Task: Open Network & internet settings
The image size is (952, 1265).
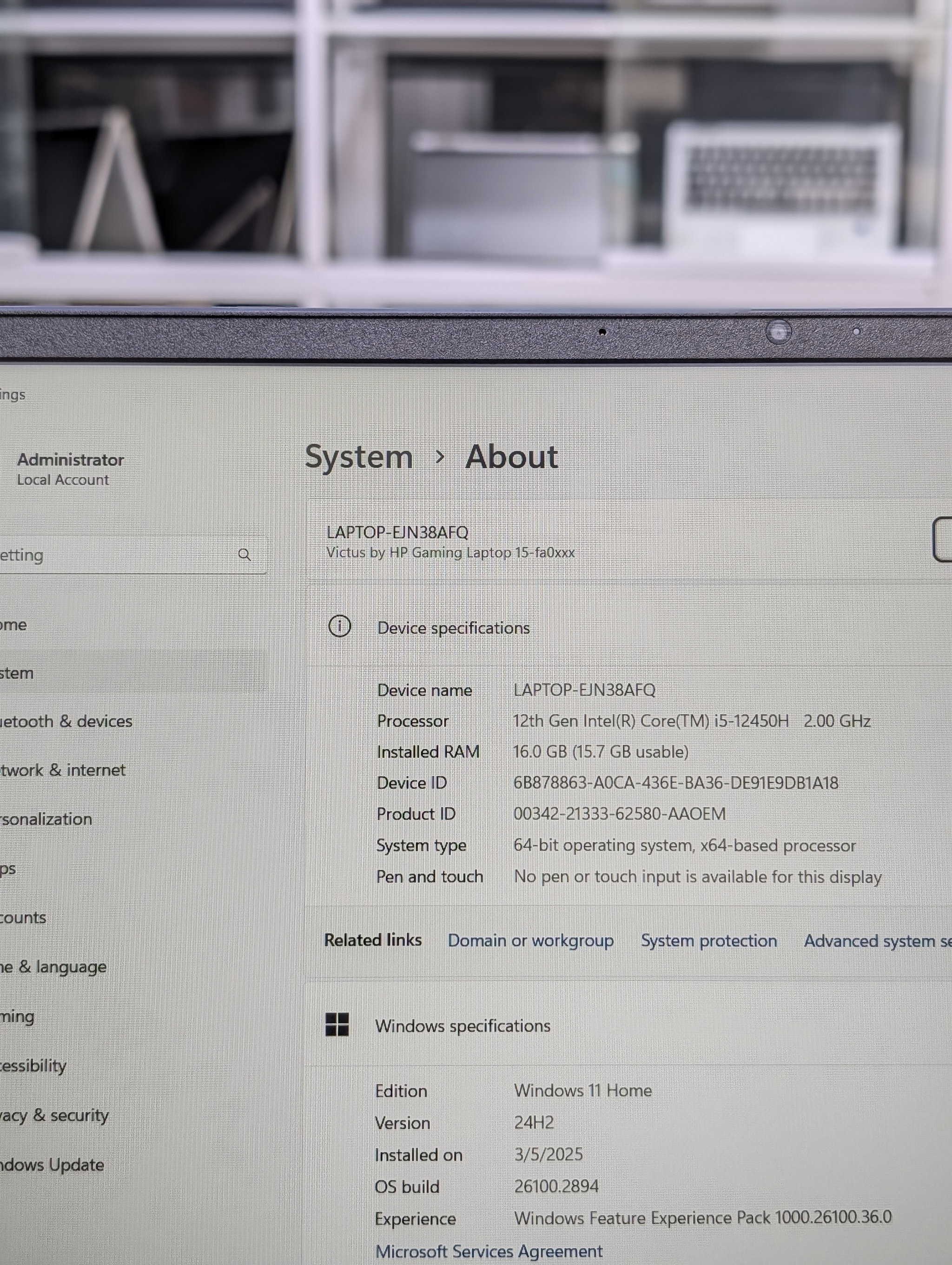Action: coord(63,770)
